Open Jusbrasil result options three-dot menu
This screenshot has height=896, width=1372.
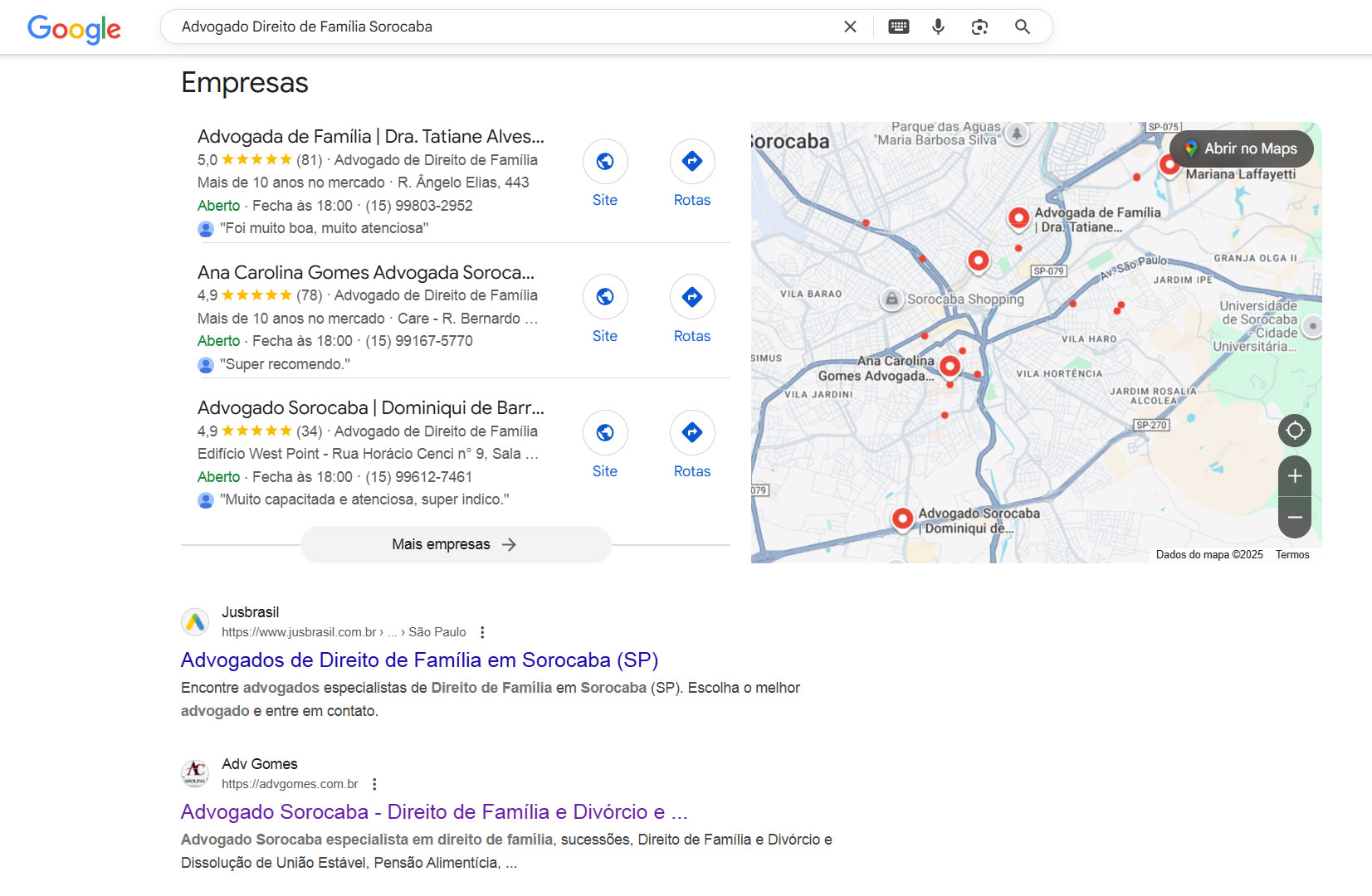(x=482, y=632)
